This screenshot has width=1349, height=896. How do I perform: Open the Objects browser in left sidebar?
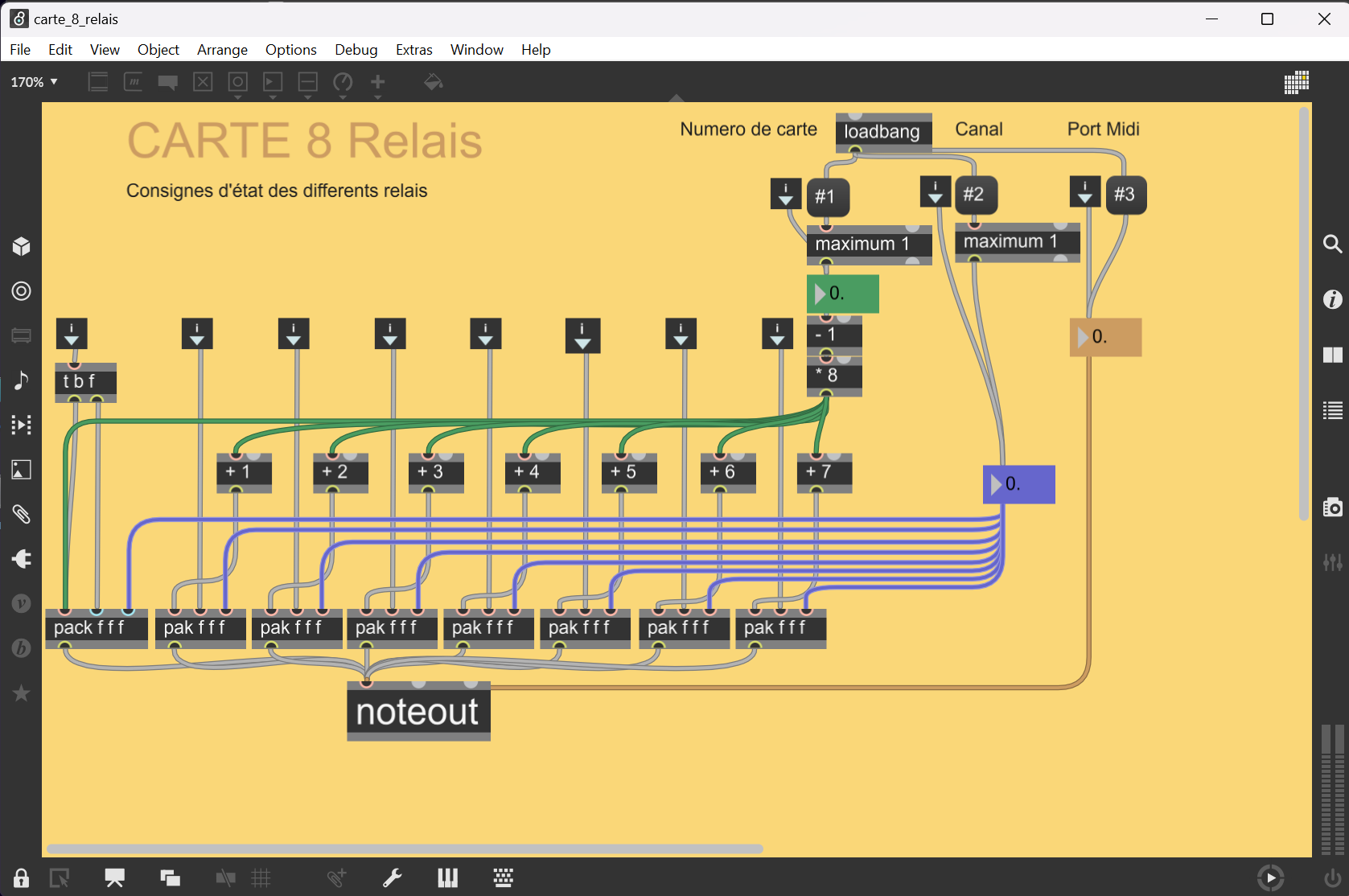(x=22, y=246)
